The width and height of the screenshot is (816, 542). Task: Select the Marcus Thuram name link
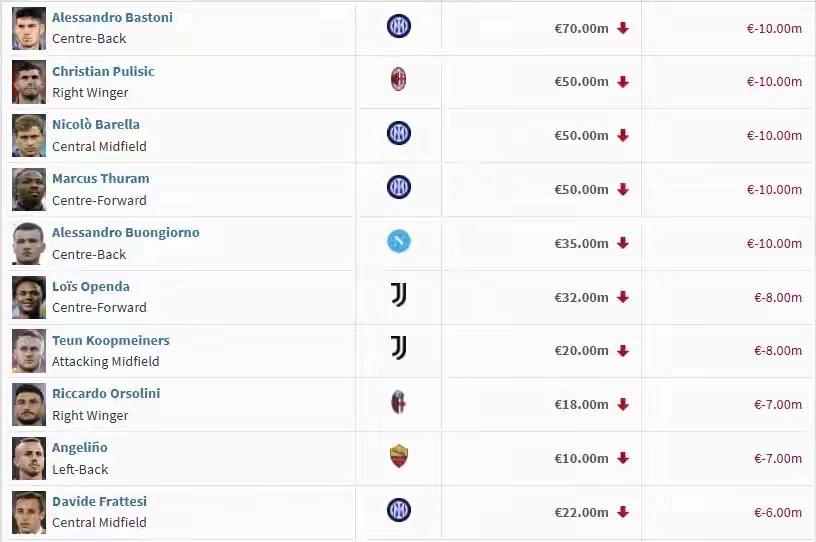pyautogui.click(x=100, y=179)
